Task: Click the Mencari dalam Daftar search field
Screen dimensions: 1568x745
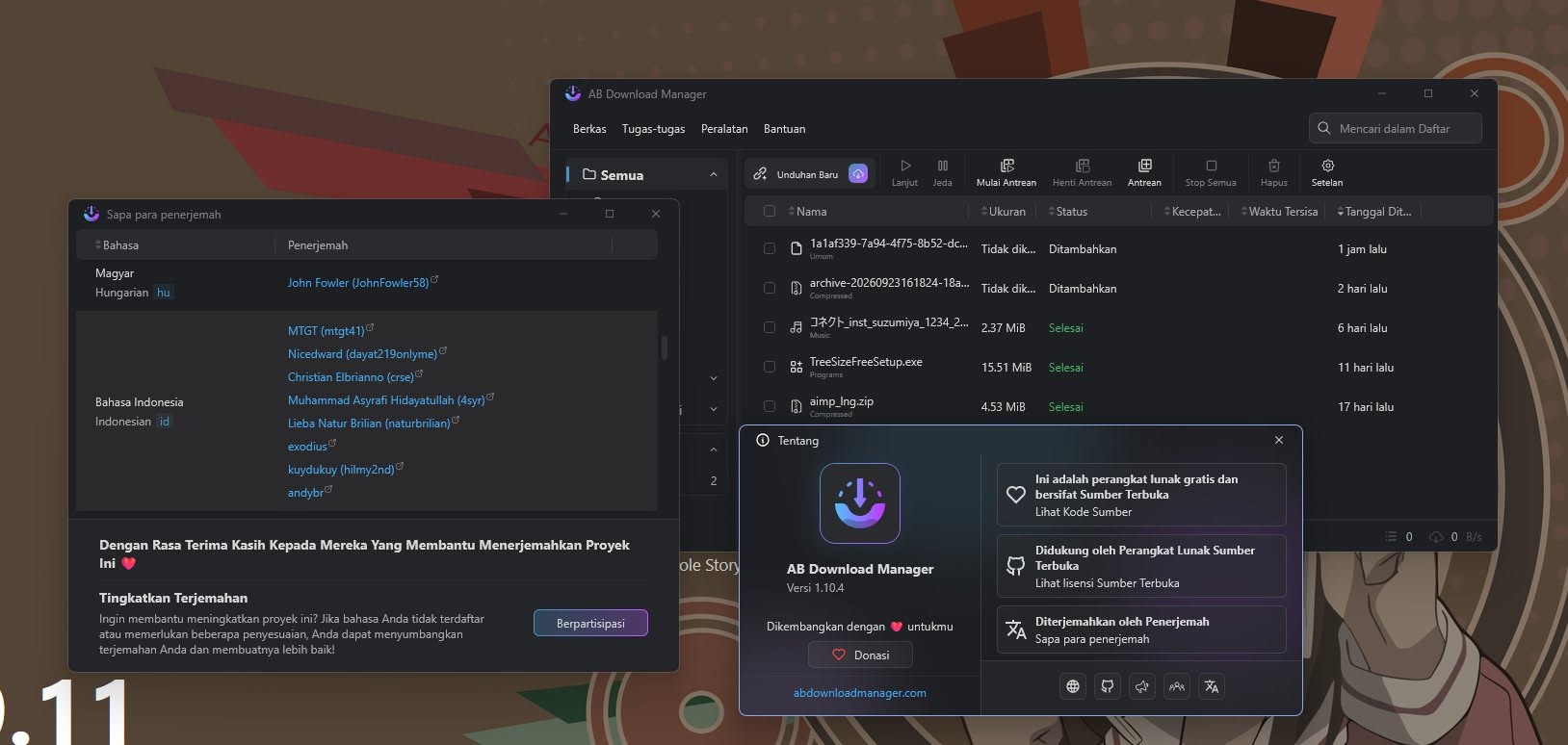Action: click(x=1396, y=129)
